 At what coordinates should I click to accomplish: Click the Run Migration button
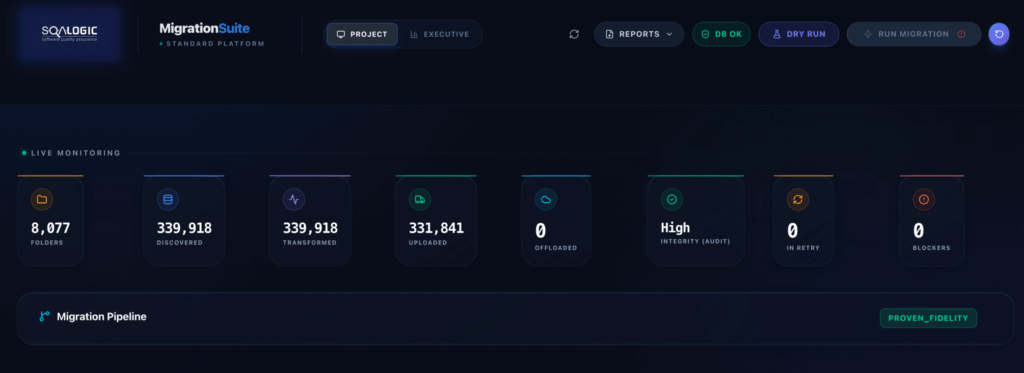[914, 34]
